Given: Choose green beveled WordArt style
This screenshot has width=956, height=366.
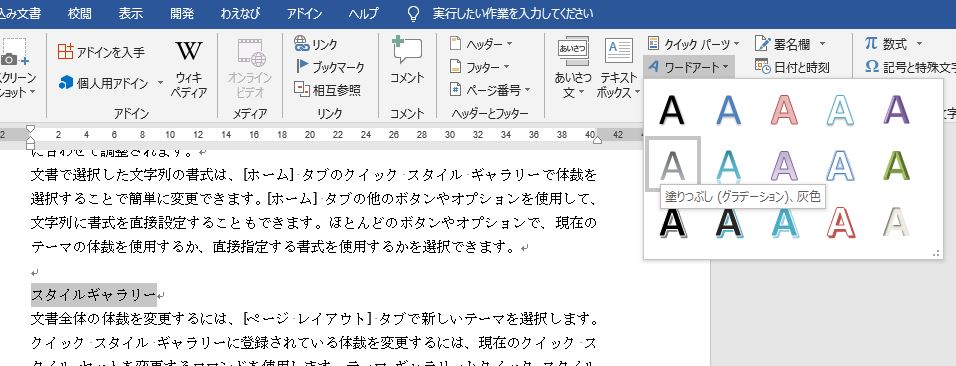Looking at the screenshot, I should point(896,165).
